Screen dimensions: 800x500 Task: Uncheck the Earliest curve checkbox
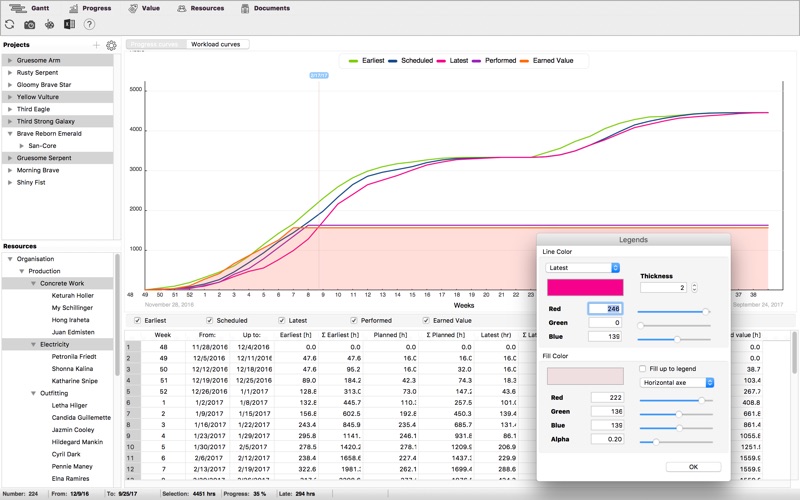pyautogui.click(x=137, y=320)
